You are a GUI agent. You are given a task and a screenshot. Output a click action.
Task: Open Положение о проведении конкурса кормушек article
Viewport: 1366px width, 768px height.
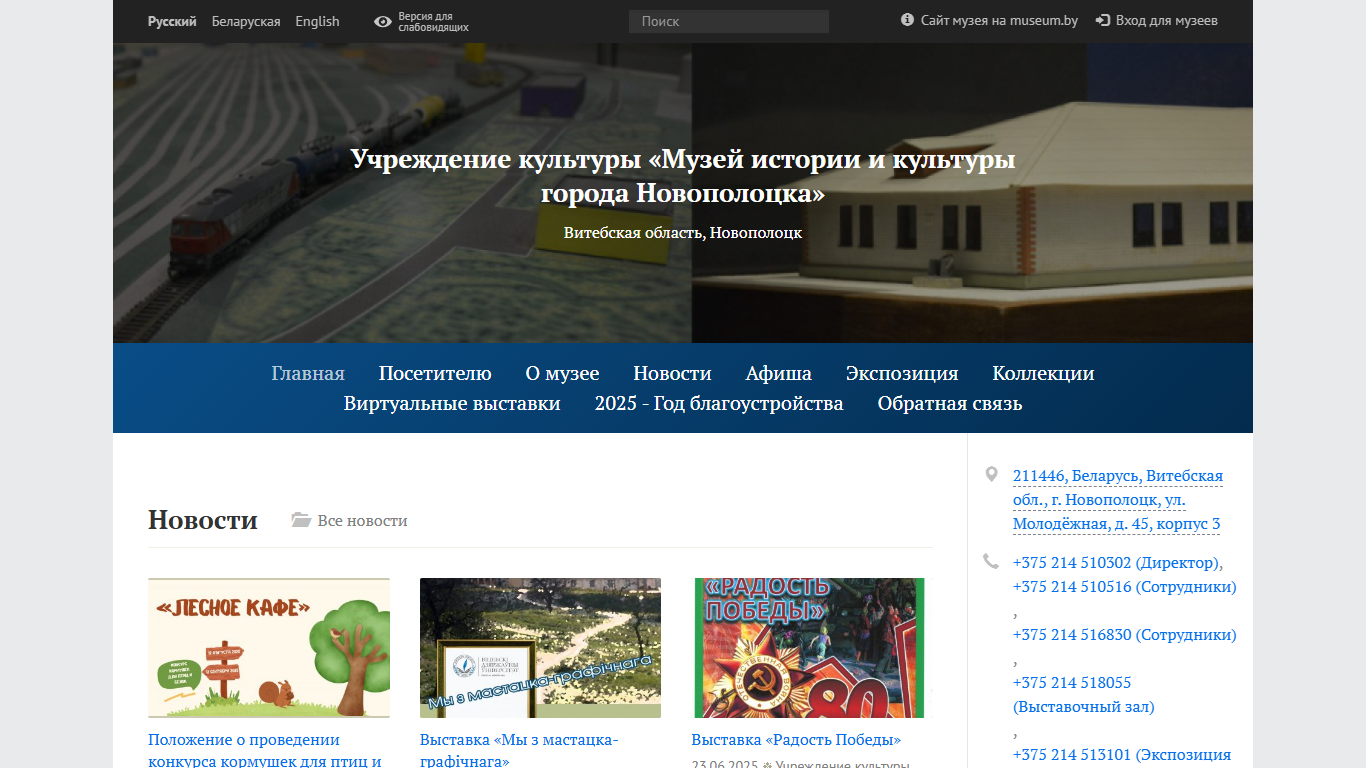(x=265, y=750)
